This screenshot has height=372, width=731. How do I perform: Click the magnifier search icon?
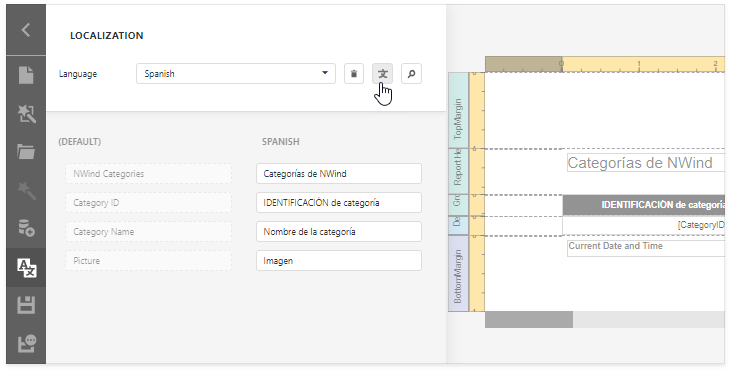coord(411,74)
